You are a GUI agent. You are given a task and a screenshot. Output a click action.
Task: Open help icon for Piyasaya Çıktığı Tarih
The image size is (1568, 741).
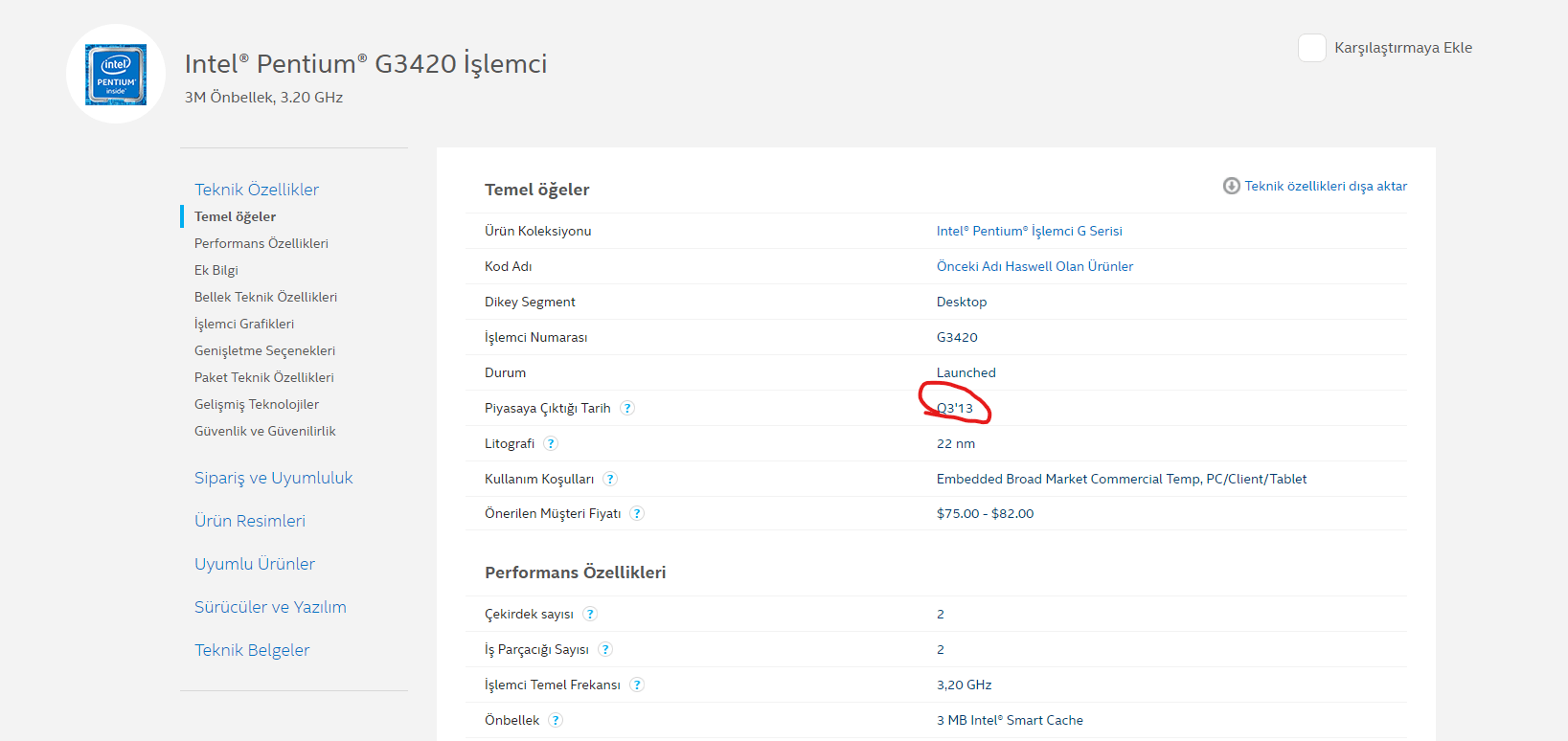[x=627, y=408]
